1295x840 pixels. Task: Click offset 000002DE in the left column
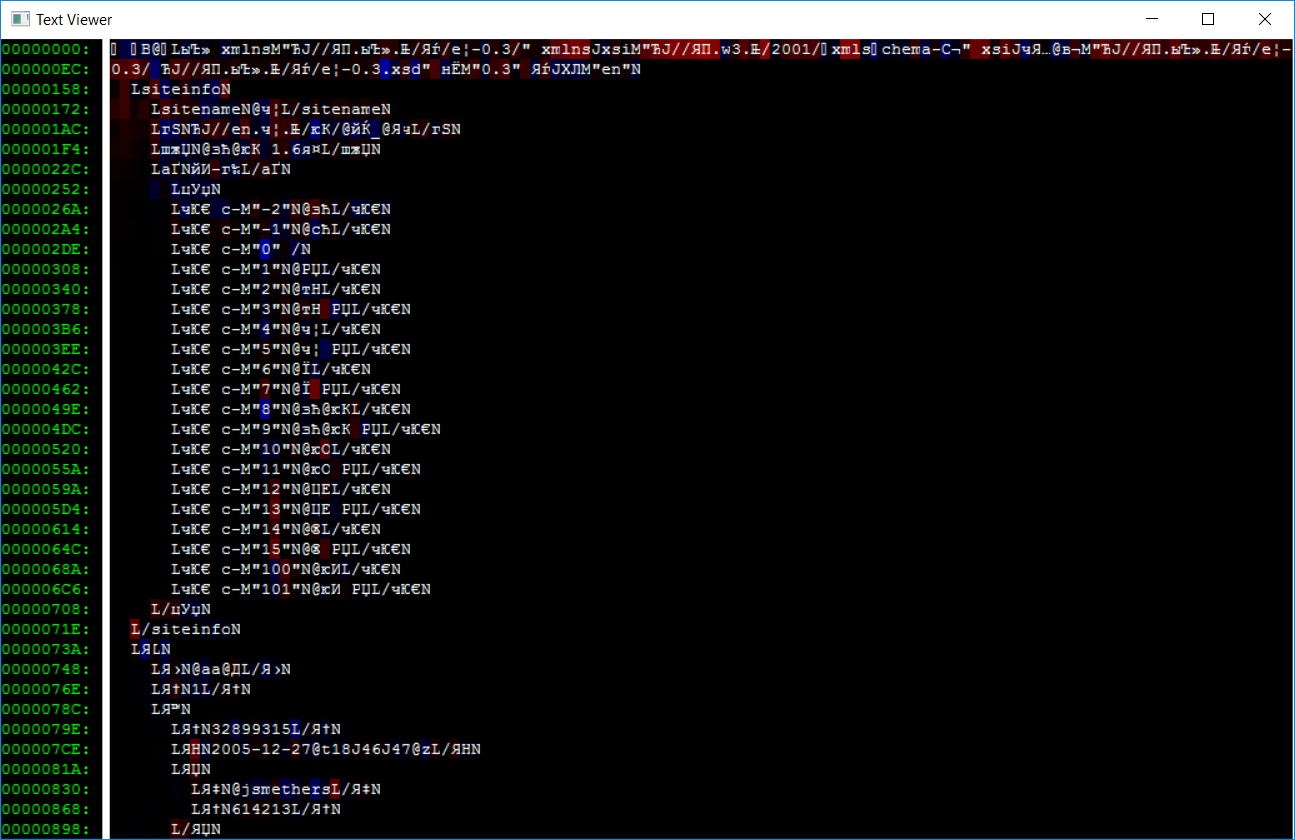pyautogui.click(x=46, y=249)
